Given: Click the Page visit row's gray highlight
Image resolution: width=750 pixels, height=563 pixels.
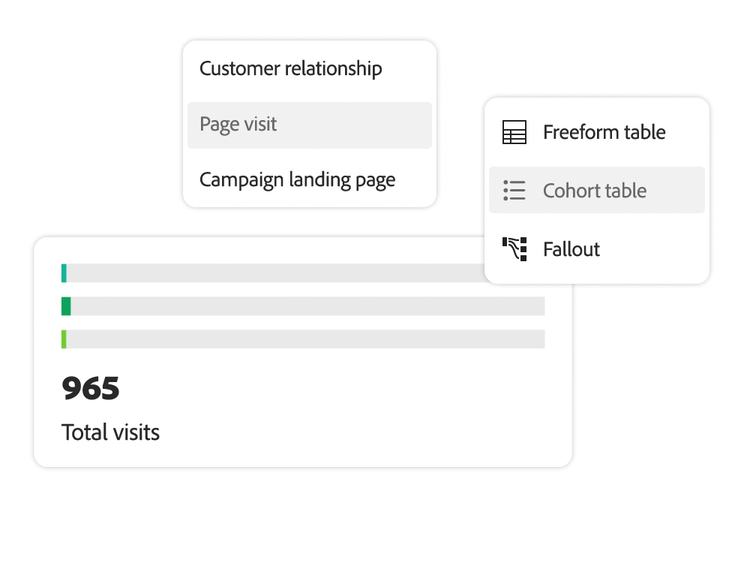Looking at the screenshot, I should tap(380, 125).
